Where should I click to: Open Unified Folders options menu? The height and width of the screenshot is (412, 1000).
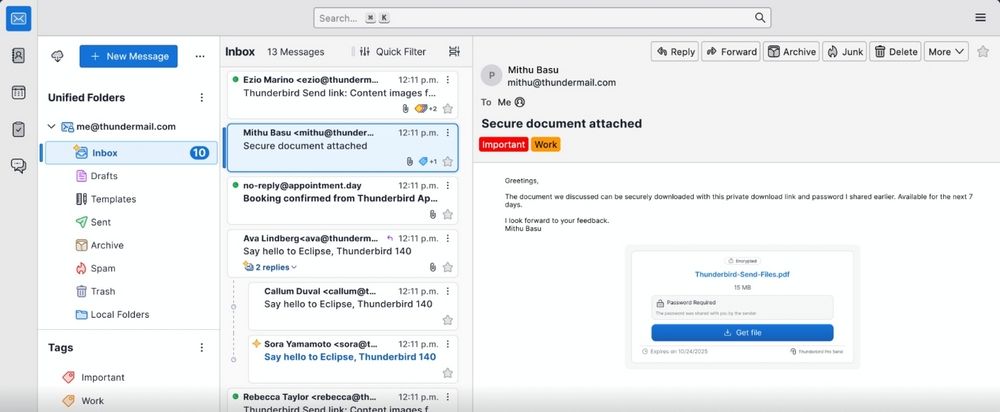(x=202, y=98)
